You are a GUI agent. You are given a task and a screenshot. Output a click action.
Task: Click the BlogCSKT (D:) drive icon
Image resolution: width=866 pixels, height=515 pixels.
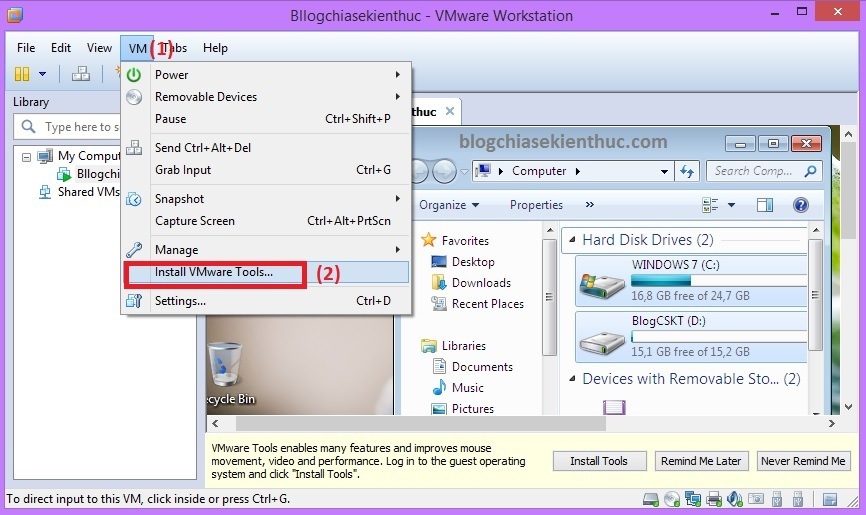[x=602, y=341]
